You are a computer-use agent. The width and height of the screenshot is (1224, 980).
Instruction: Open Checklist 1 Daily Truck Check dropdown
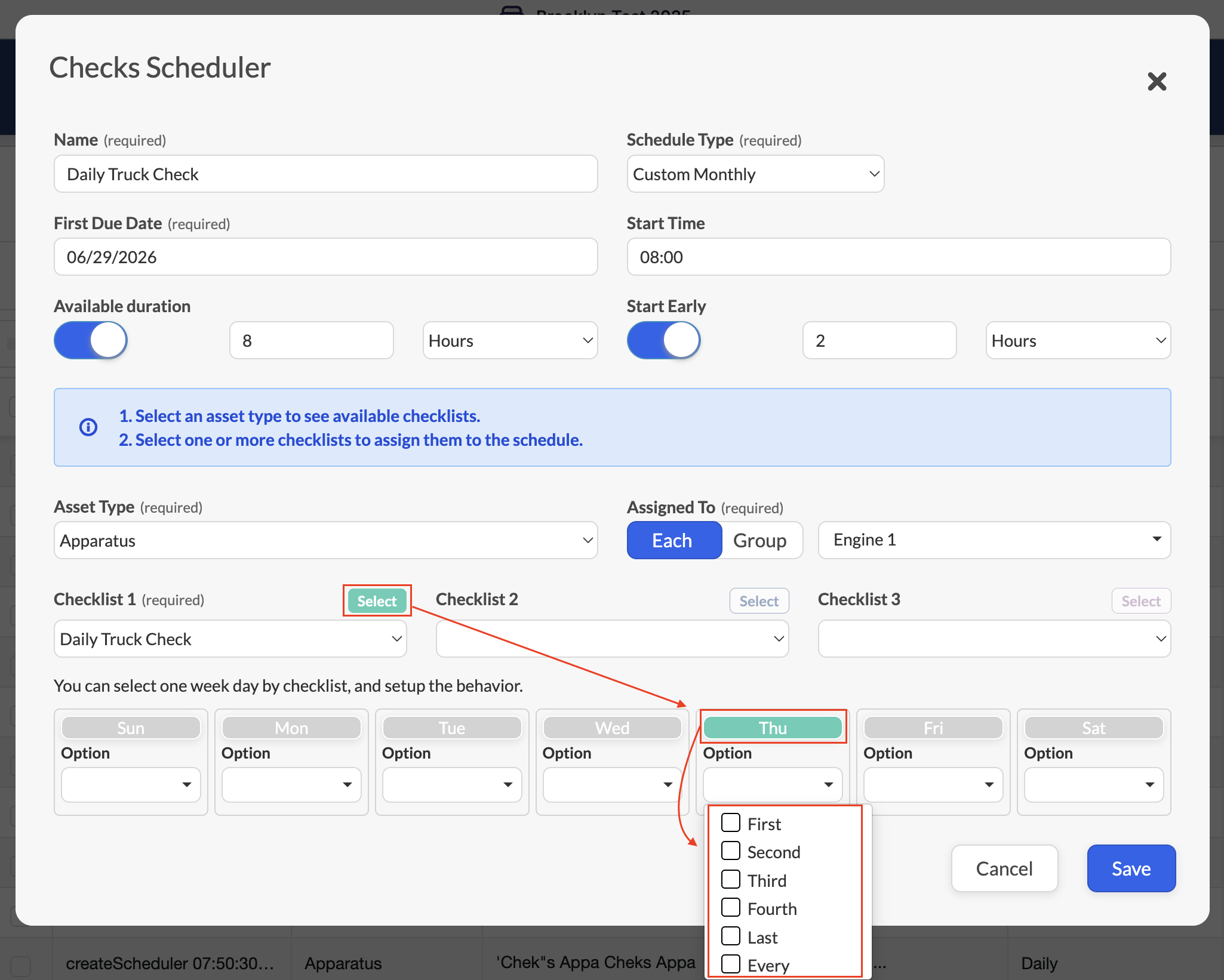[x=230, y=639]
